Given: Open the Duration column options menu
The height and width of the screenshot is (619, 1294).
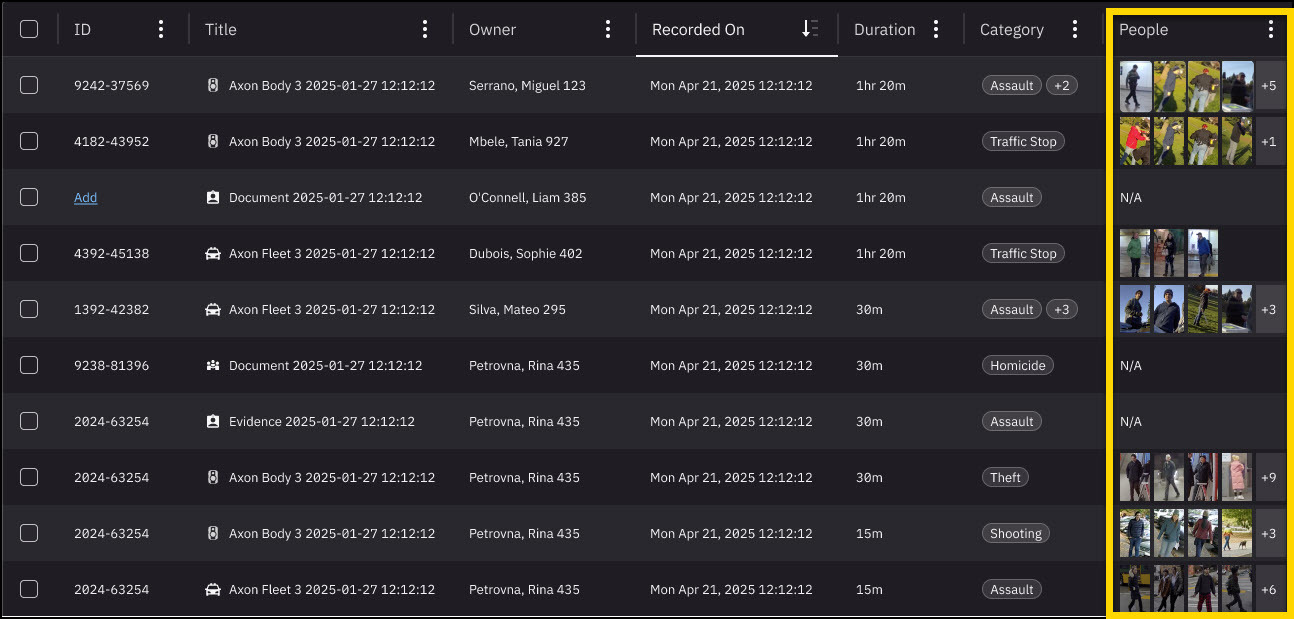Looking at the screenshot, I should (936, 29).
